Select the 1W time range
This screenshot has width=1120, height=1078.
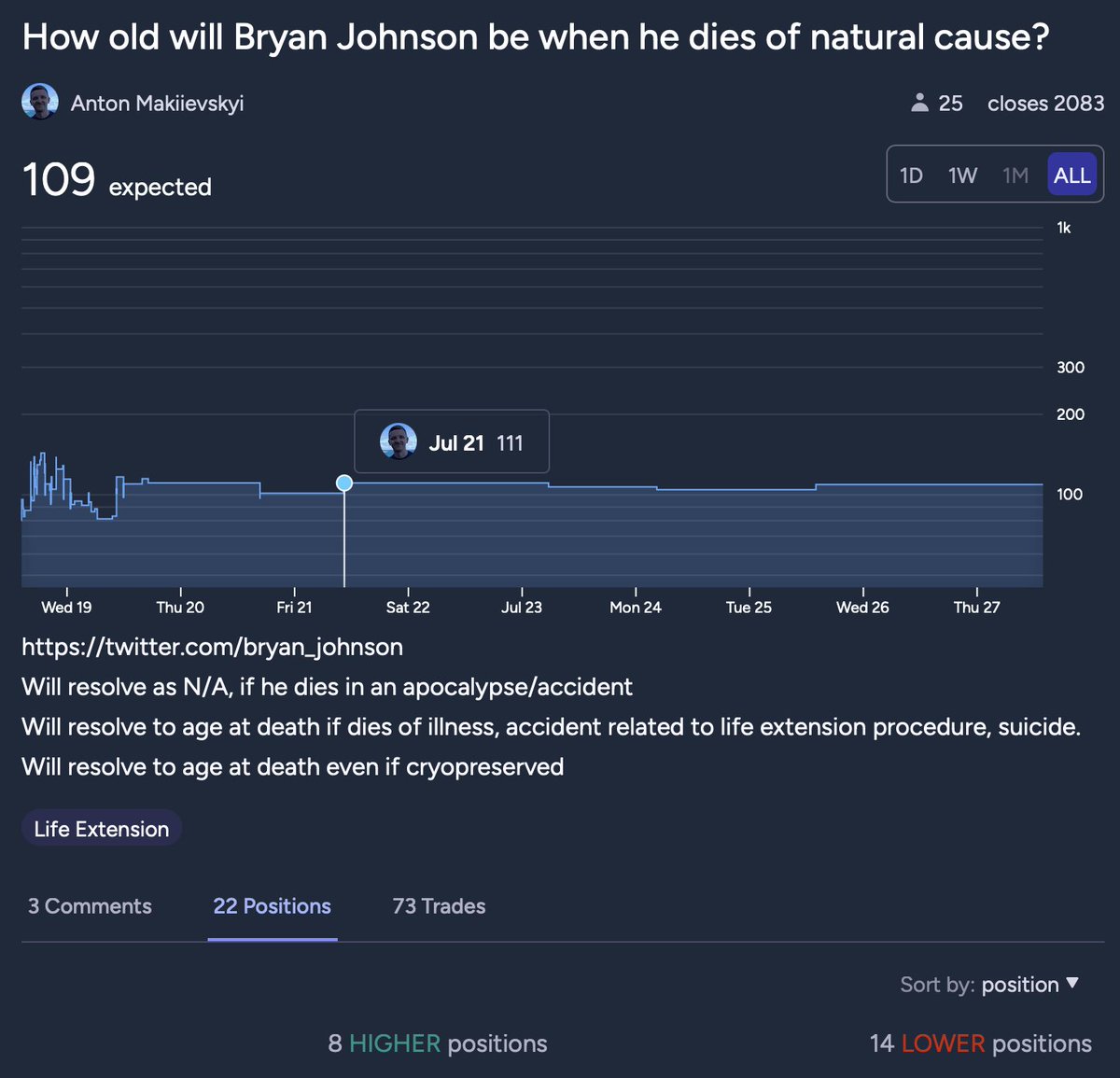click(x=962, y=175)
